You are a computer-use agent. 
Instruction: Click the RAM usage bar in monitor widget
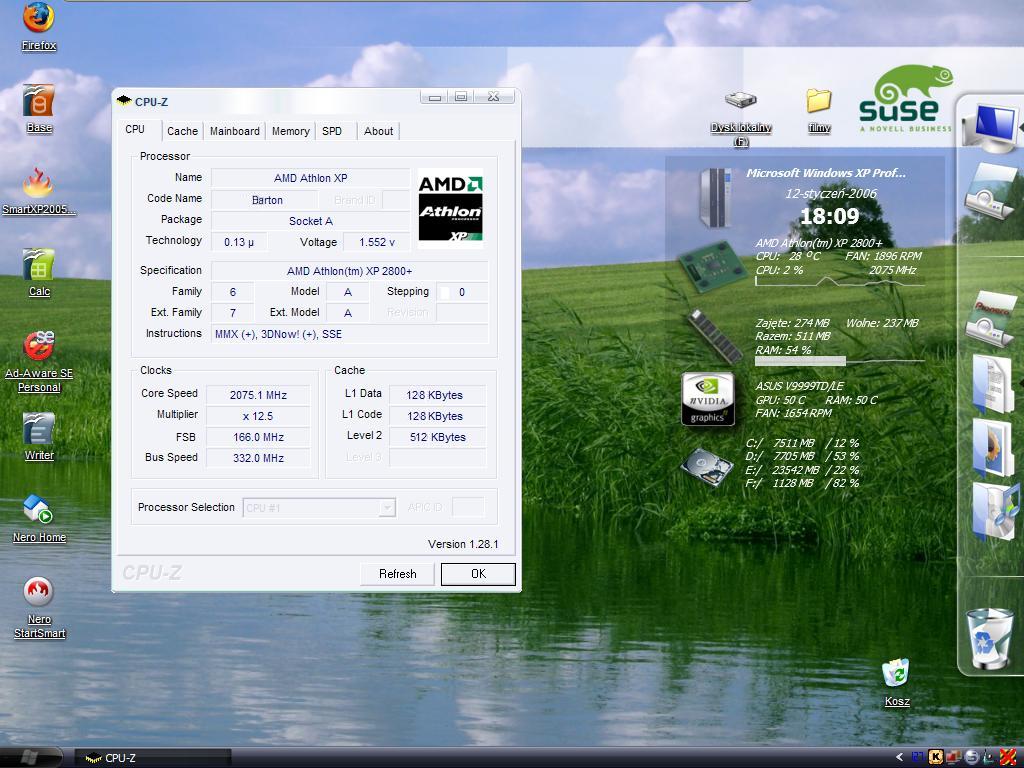pos(840,360)
